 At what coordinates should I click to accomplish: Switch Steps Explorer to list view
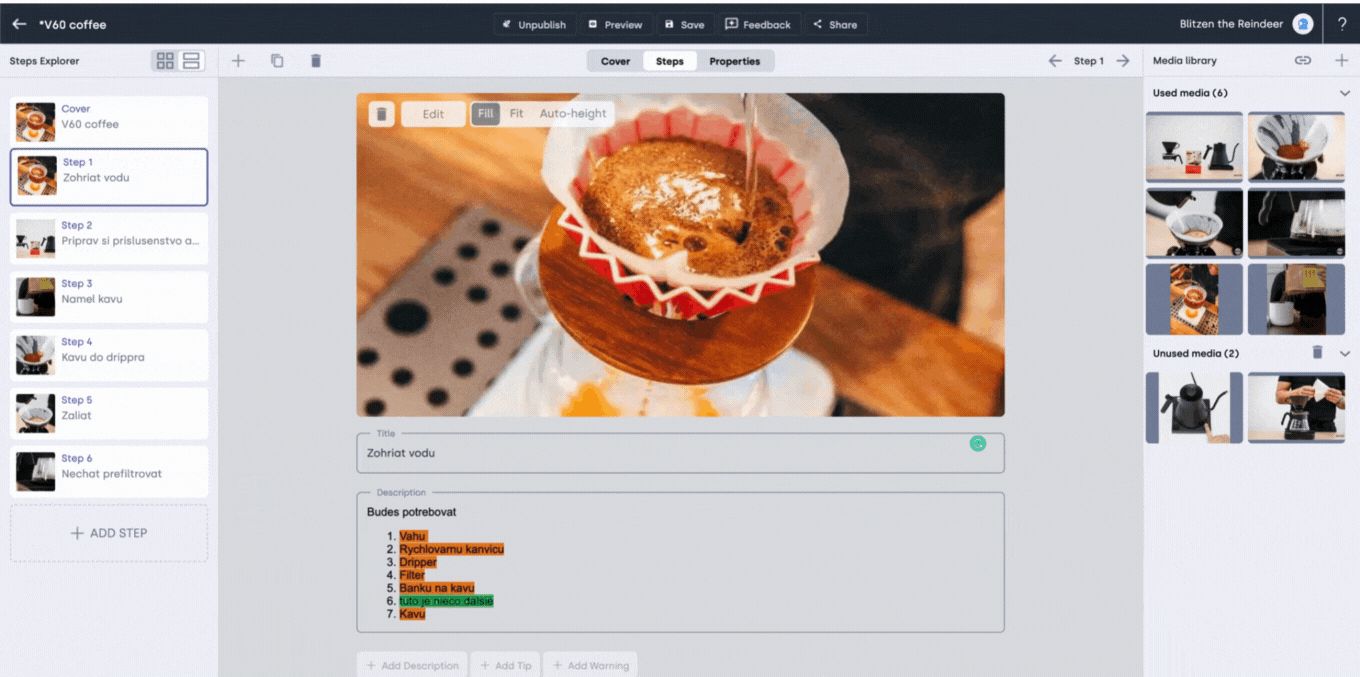coord(191,61)
